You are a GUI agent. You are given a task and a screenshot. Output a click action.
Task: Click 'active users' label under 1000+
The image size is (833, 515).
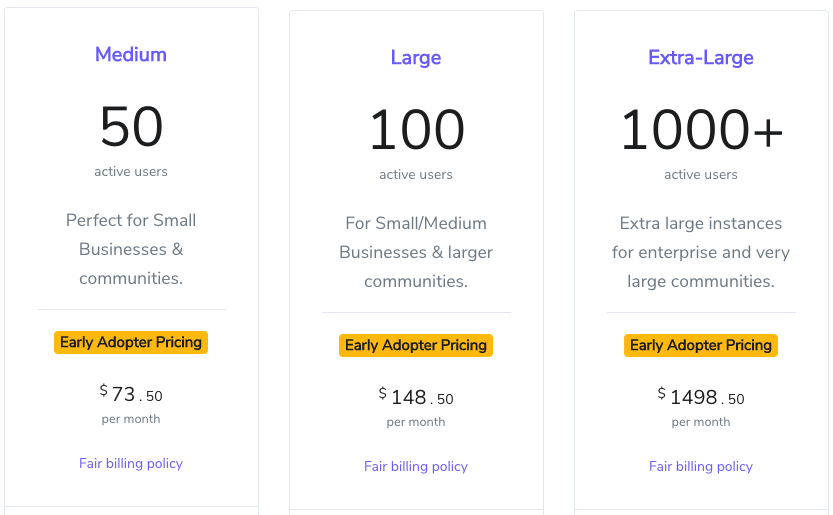701,175
